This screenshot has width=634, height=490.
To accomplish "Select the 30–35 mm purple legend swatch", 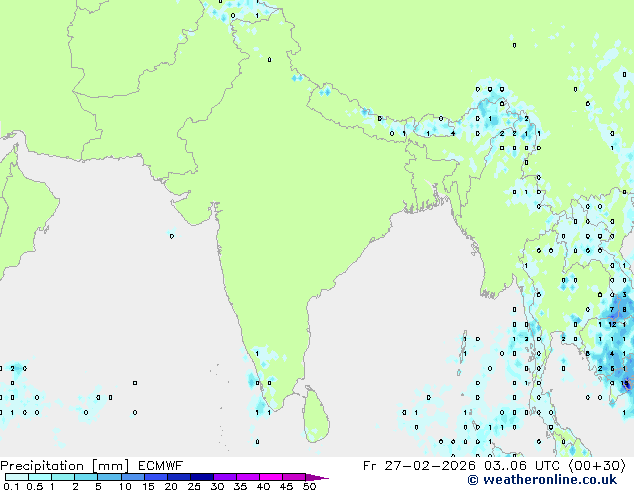I will (224, 477).
